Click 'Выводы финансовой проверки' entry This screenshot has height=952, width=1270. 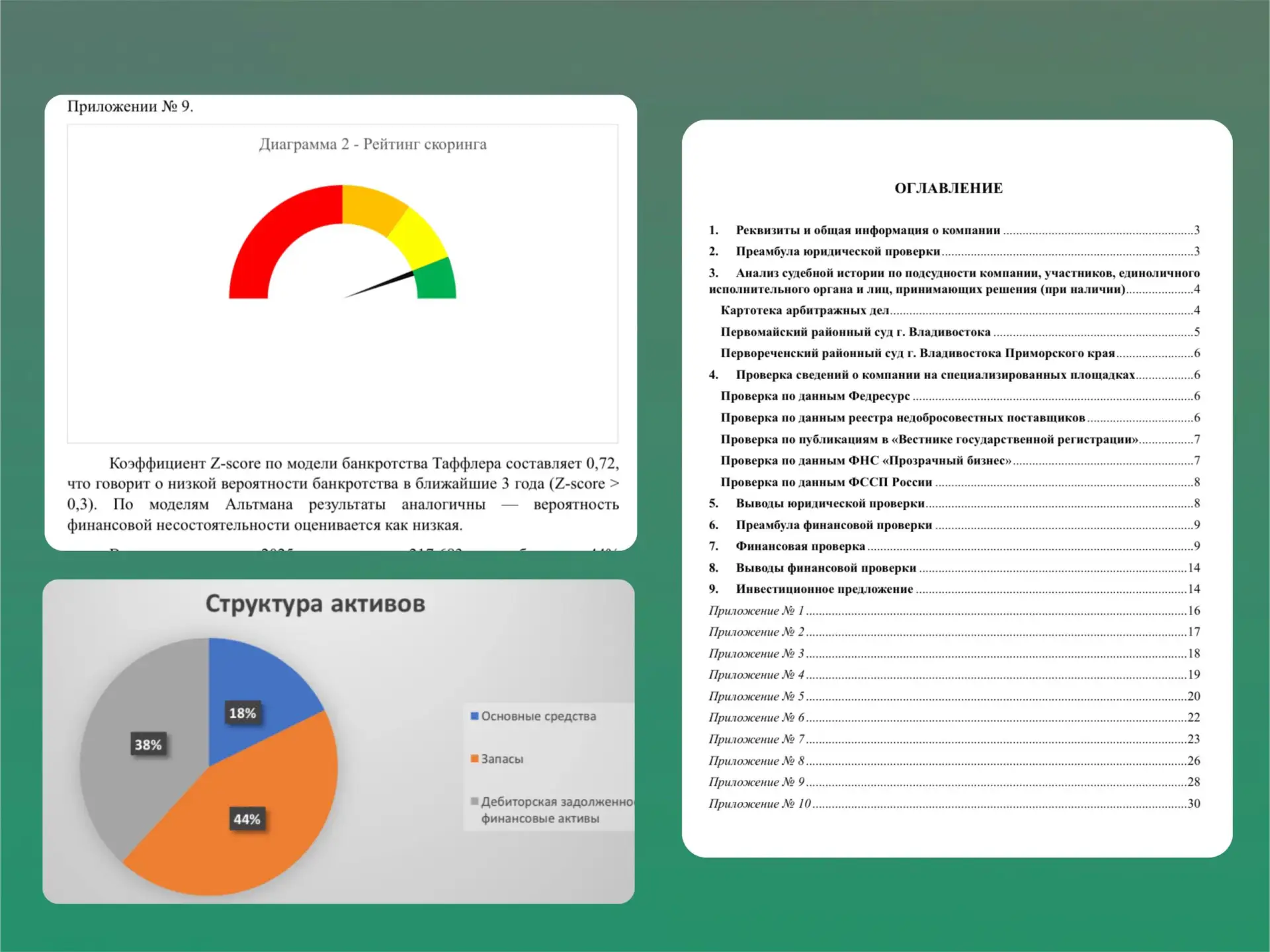pos(954,568)
